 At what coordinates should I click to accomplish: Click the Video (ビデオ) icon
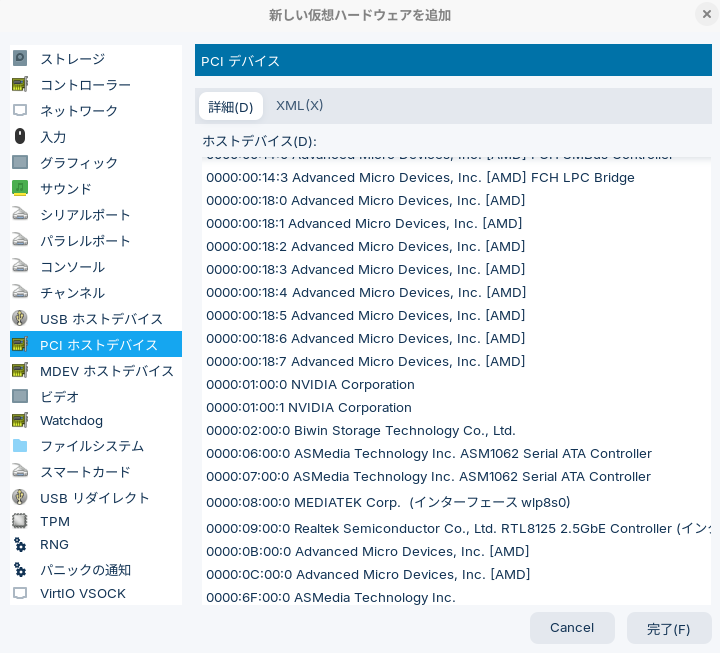click(20, 396)
